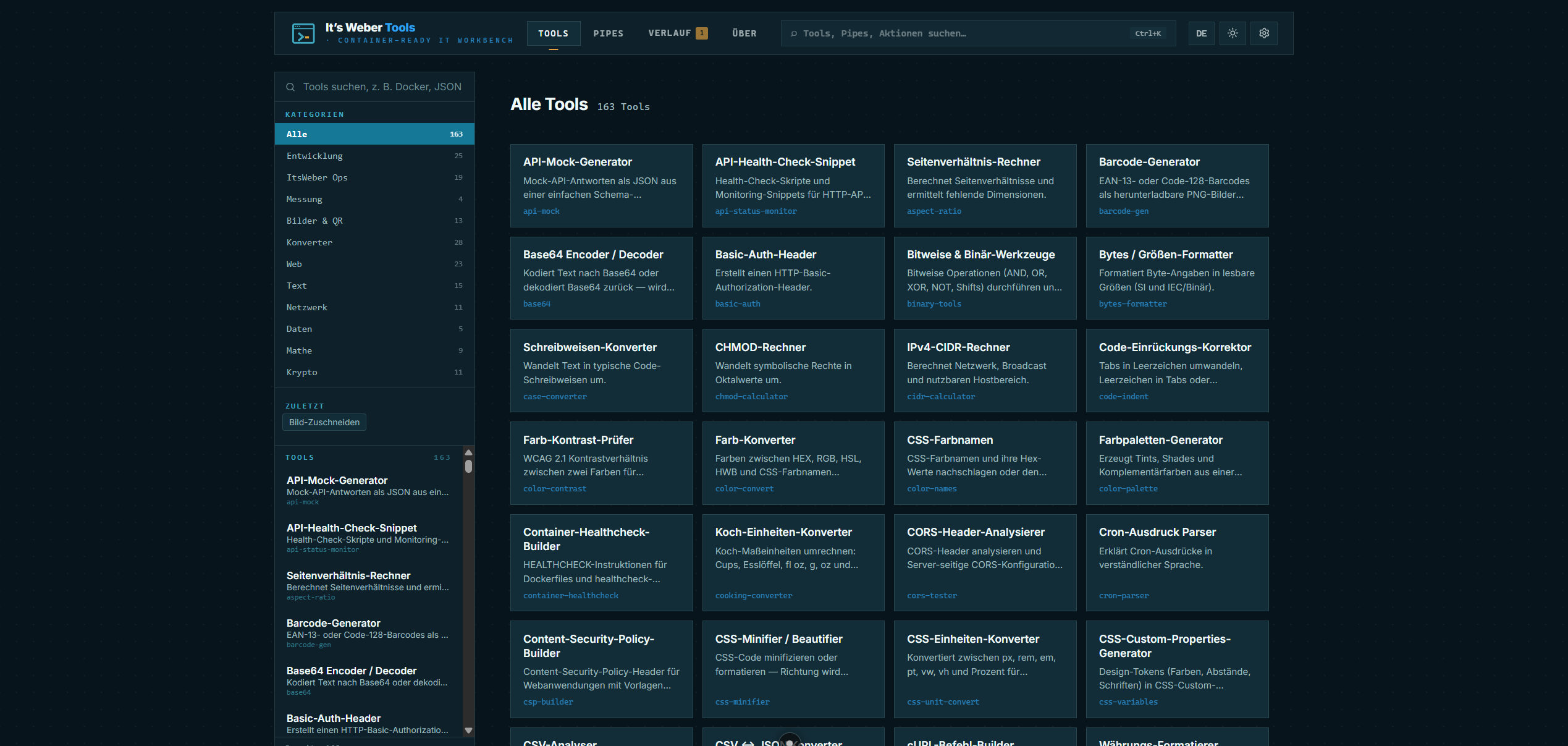1568x746 pixels.
Task: Select the Entwicklung category
Action: tap(374, 156)
